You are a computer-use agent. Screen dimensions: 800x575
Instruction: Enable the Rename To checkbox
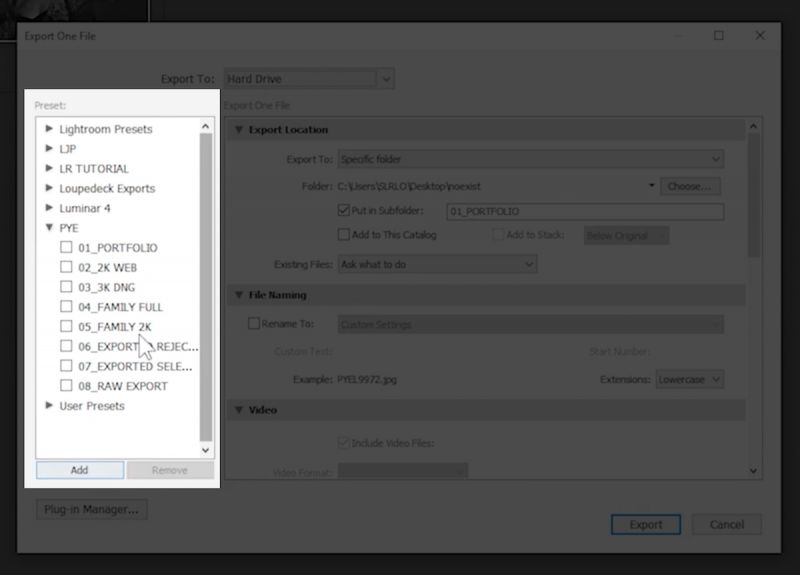pos(254,323)
